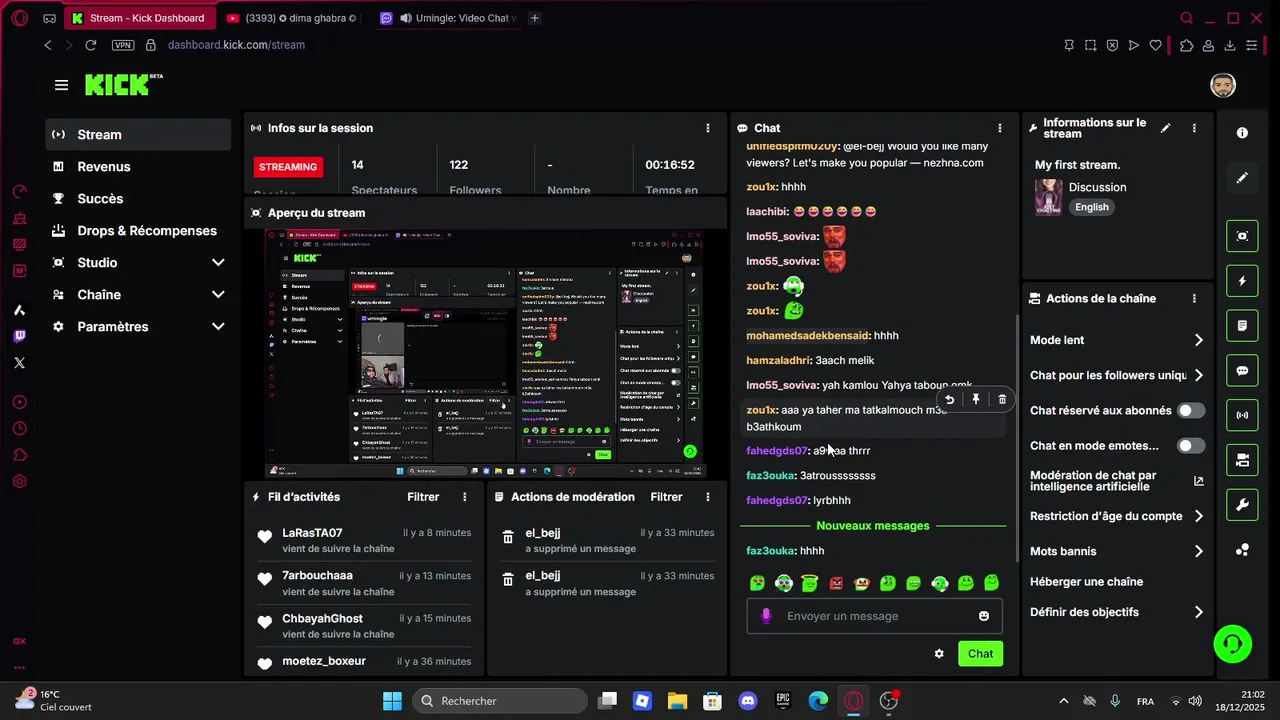Click the info icon in right toolbar
The height and width of the screenshot is (720, 1280).
point(1242,133)
